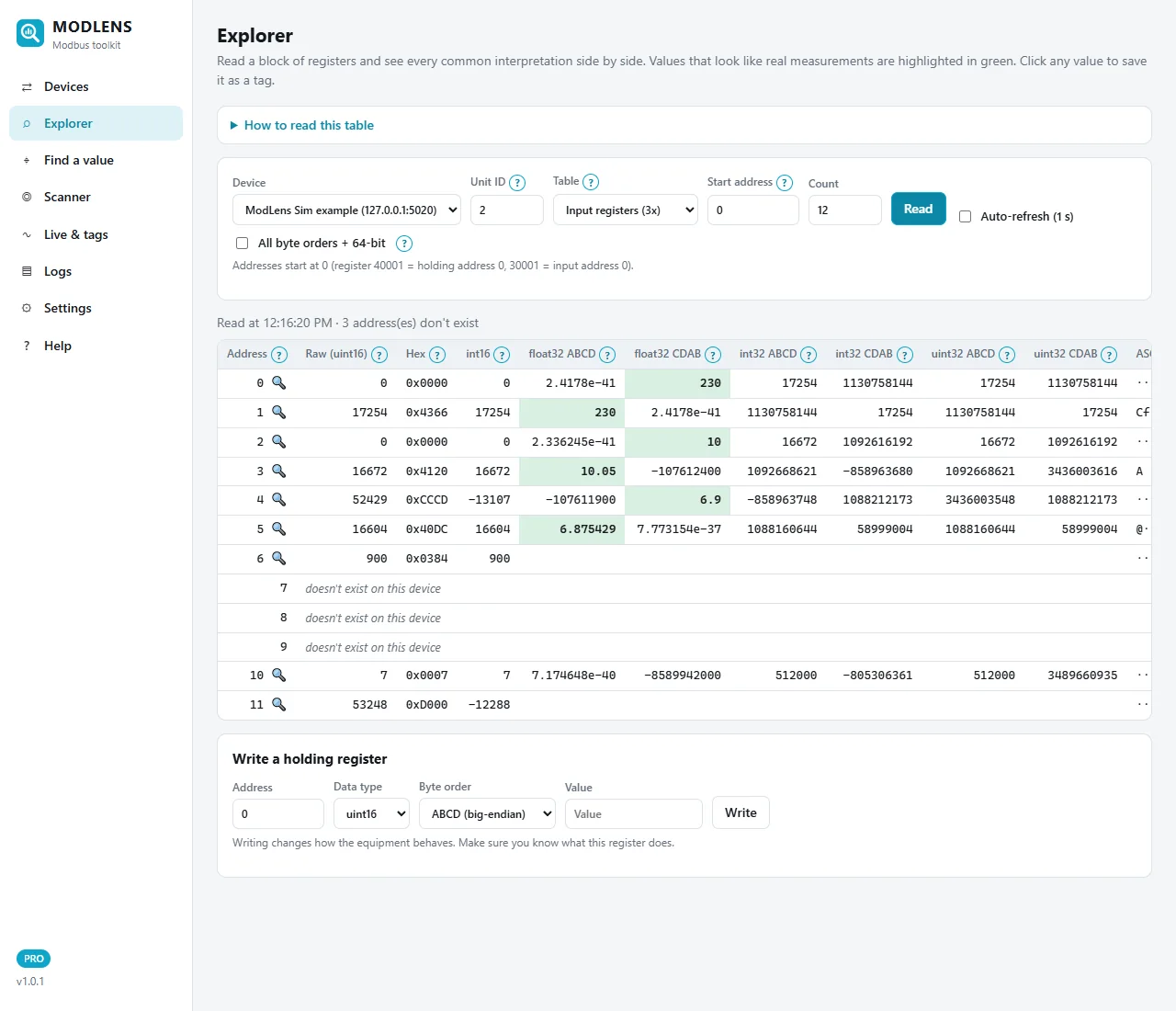Image resolution: width=1176 pixels, height=1011 pixels.
Task: Enable the Auto-refresh (1 s) checkbox
Action: [x=965, y=217]
